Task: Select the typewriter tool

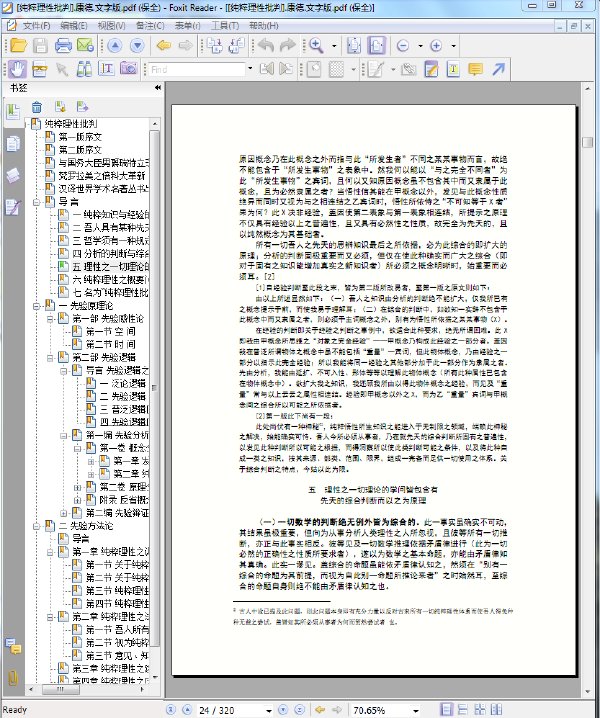Action: point(453,69)
